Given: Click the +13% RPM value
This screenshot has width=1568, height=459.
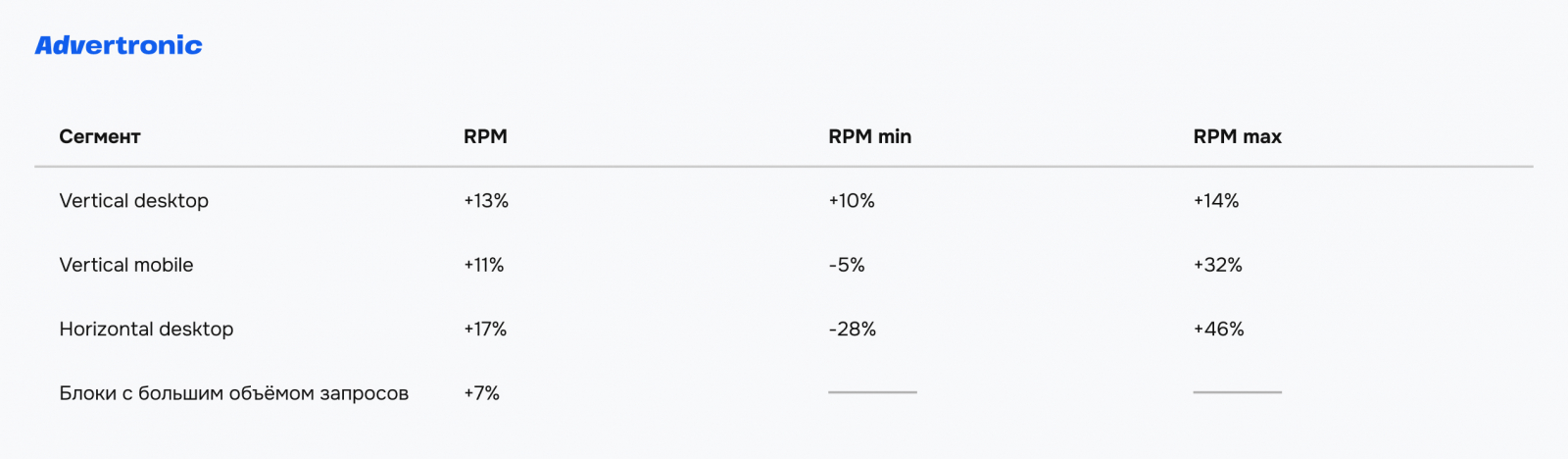Looking at the screenshot, I should pos(486,201).
